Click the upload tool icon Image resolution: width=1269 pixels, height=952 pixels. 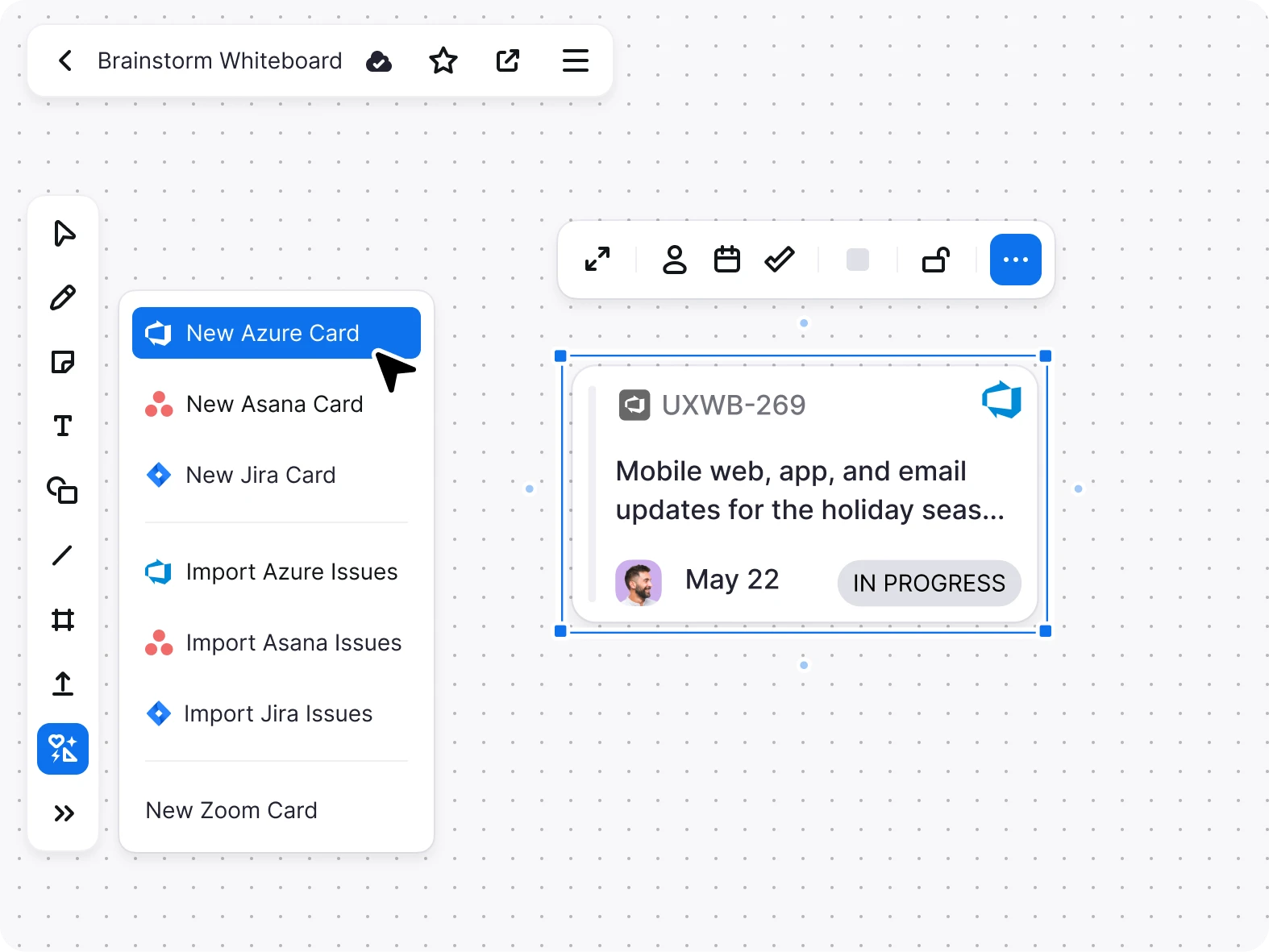(63, 684)
